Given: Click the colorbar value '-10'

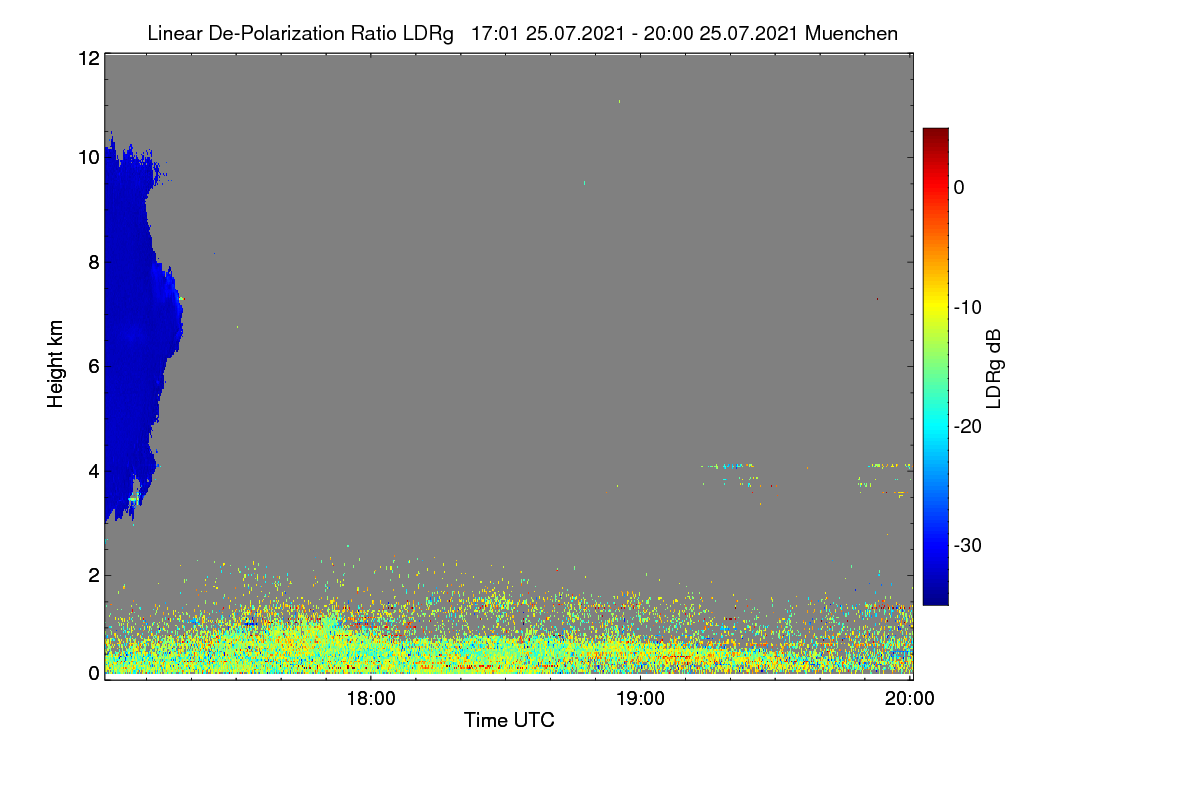Looking at the screenshot, I should tap(968, 307).
